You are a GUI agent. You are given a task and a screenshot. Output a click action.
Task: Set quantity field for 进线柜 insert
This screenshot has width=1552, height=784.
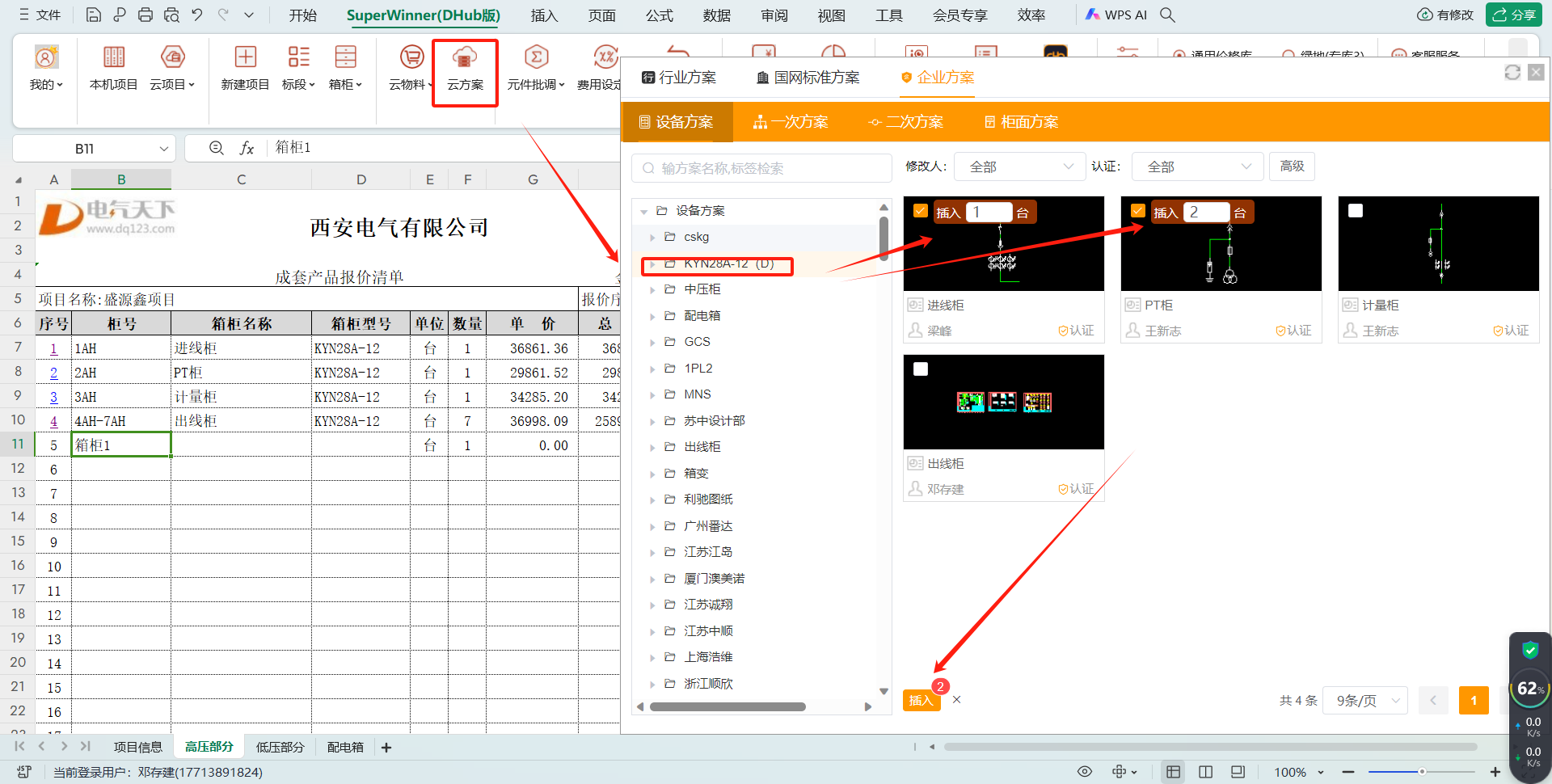(989, 212)
